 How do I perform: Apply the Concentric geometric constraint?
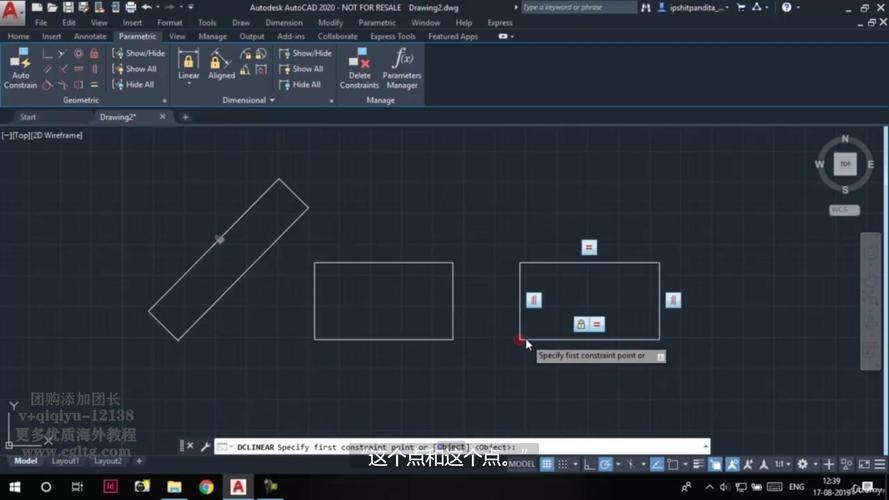pyautogui.click(x=78, y=53)
